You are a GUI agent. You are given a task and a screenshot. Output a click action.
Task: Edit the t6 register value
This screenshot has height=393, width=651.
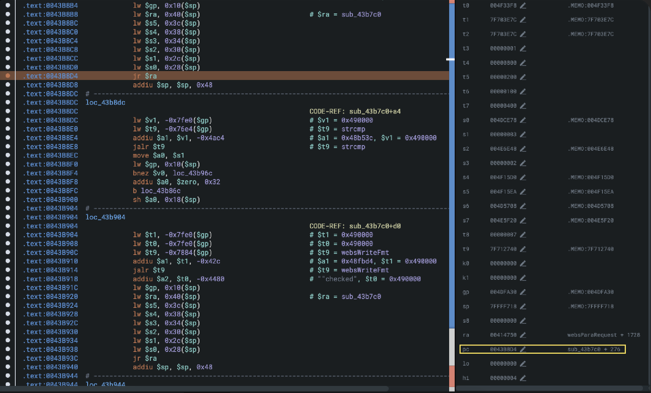pyautogui.click(x=523, y=91)
